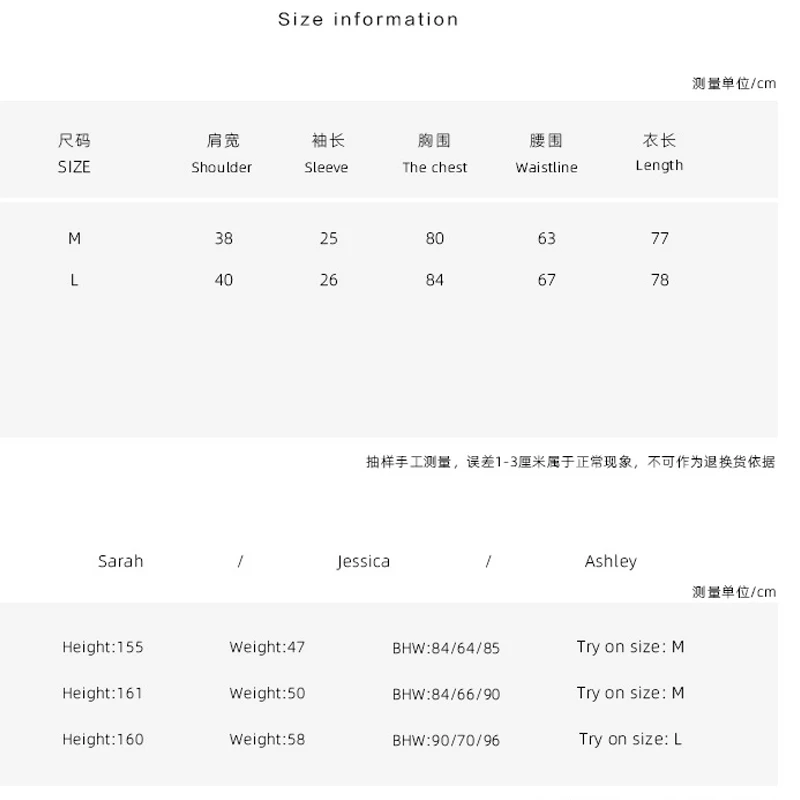Image resolution: width=800 pixels, height=800 pixels.
Task: Click shoulder value 38 for size M
Action: point(223,238)
